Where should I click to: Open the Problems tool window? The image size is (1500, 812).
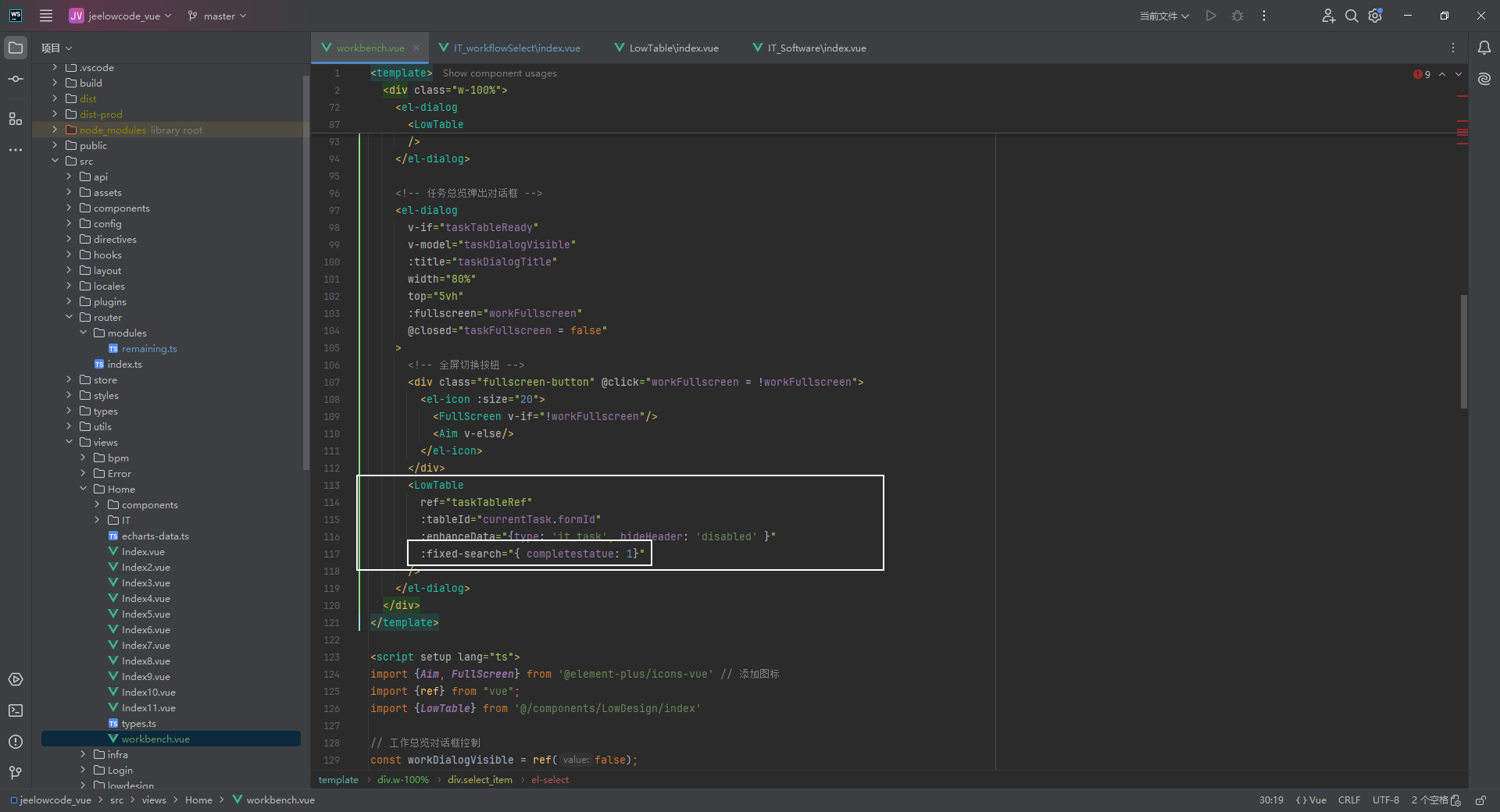point(16,742)
